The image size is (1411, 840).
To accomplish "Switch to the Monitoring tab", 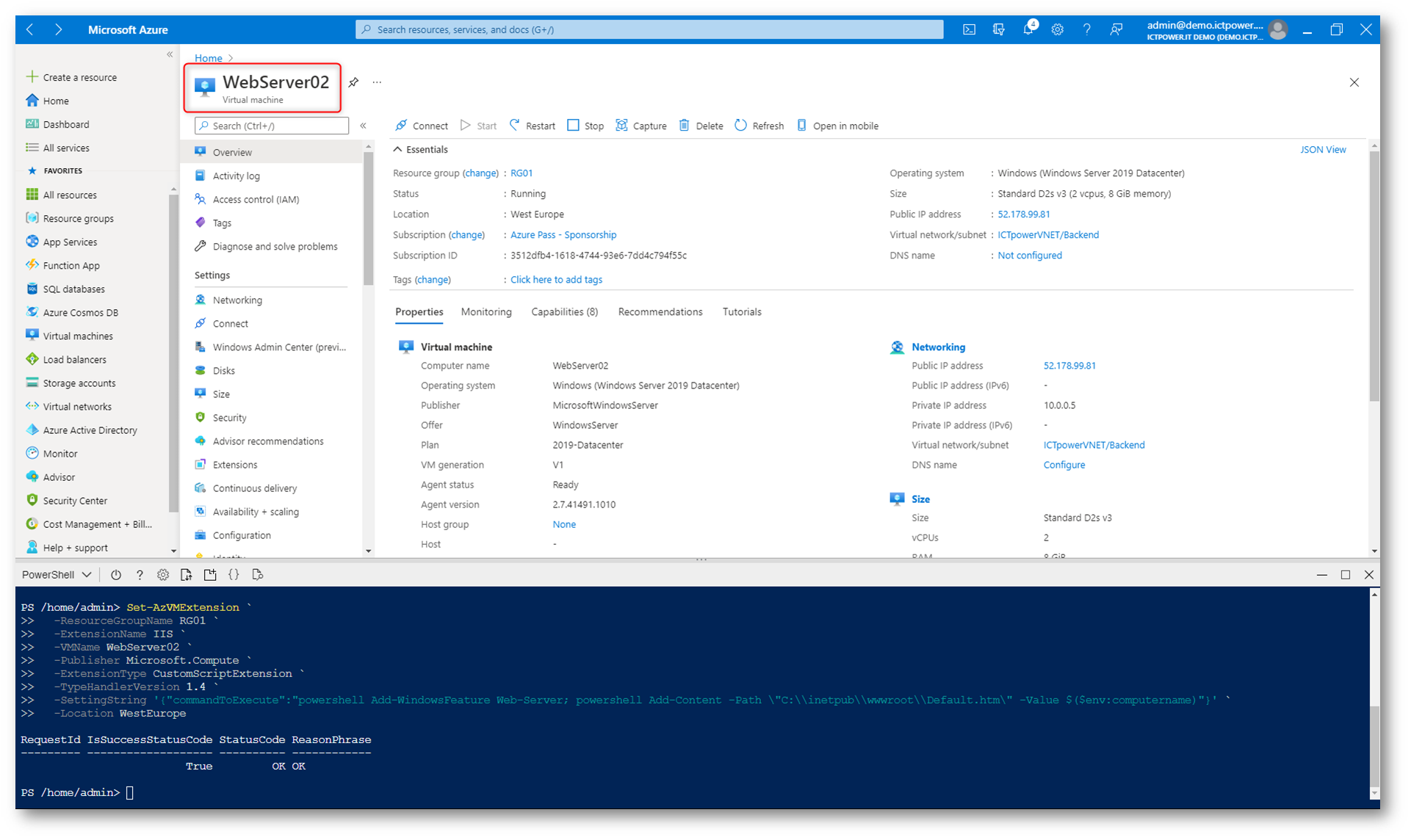I will [x=486, y=312].
